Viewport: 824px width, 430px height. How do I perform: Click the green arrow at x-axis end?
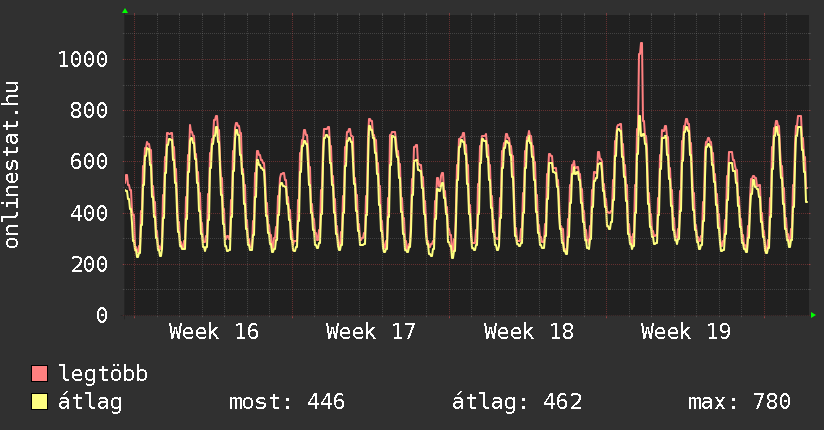pos(813,315)
